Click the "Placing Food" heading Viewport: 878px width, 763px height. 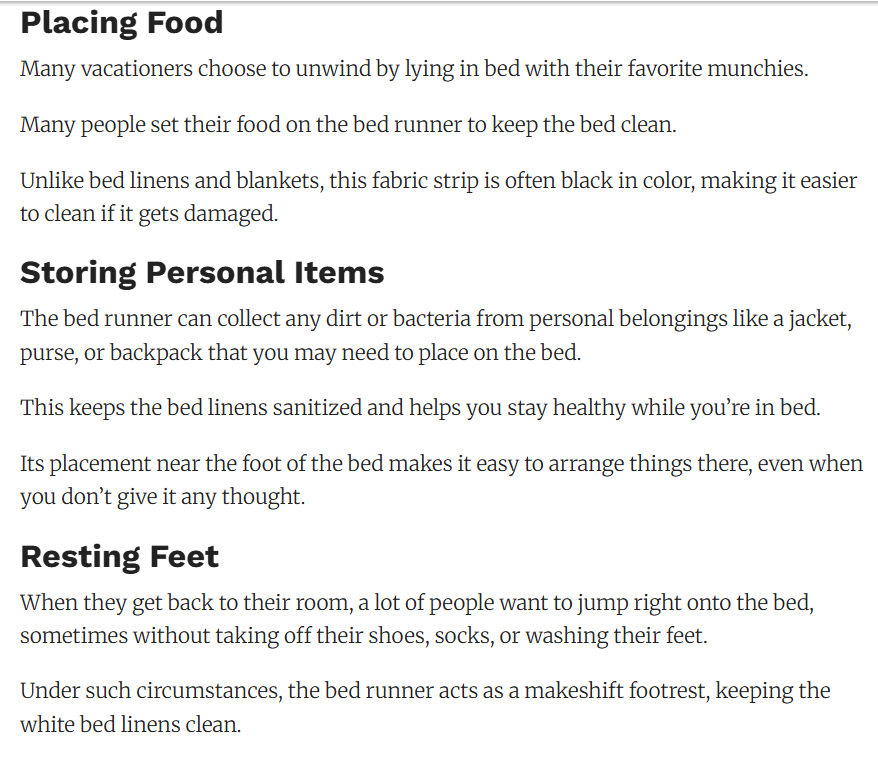[122, 23]
